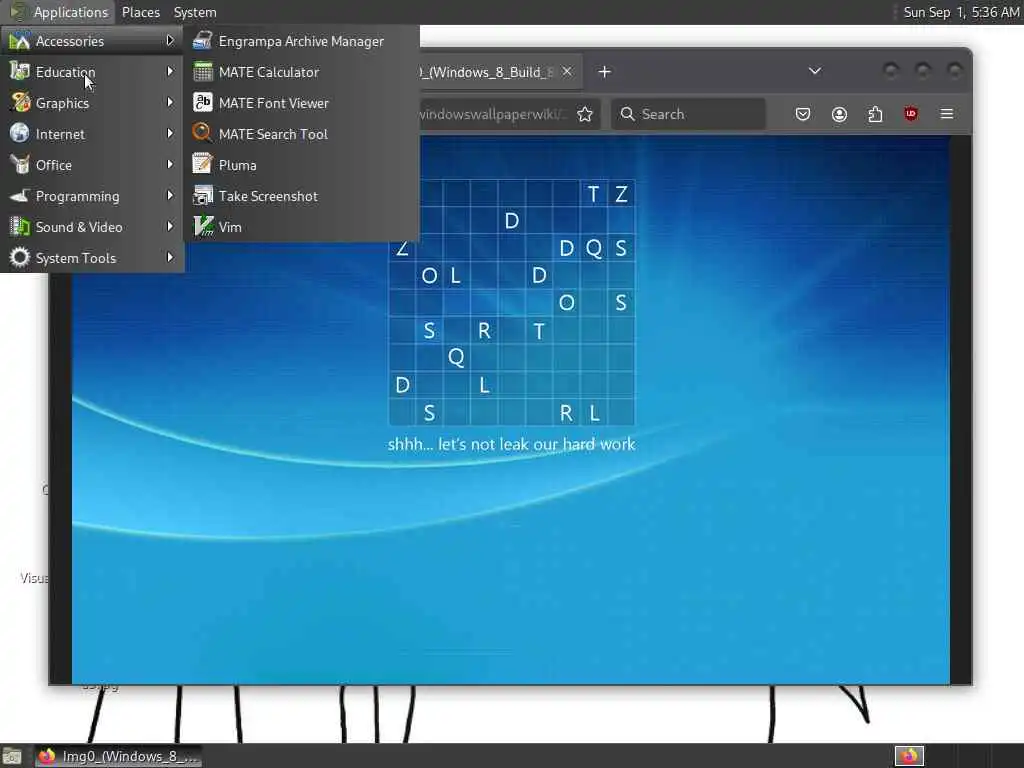The width and height of the screenshot is (1024, 768).
Task: Open Pocket save icon in Firefox
Action: click(x=803, y=114)
